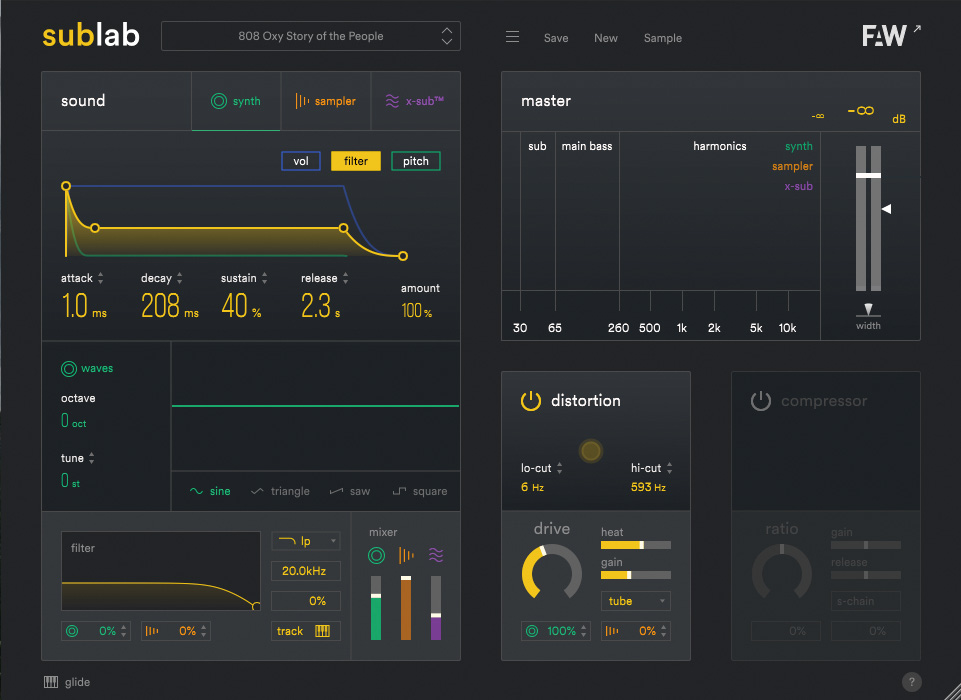Viewport: 961px width, 700px height.
Task: Click the release stepper arrows
Action: pos(346,278)
